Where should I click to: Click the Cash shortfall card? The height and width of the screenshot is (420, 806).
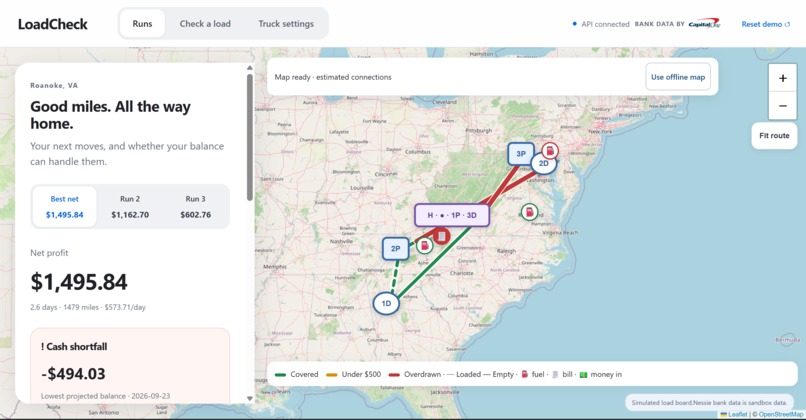tap(130, 366)
